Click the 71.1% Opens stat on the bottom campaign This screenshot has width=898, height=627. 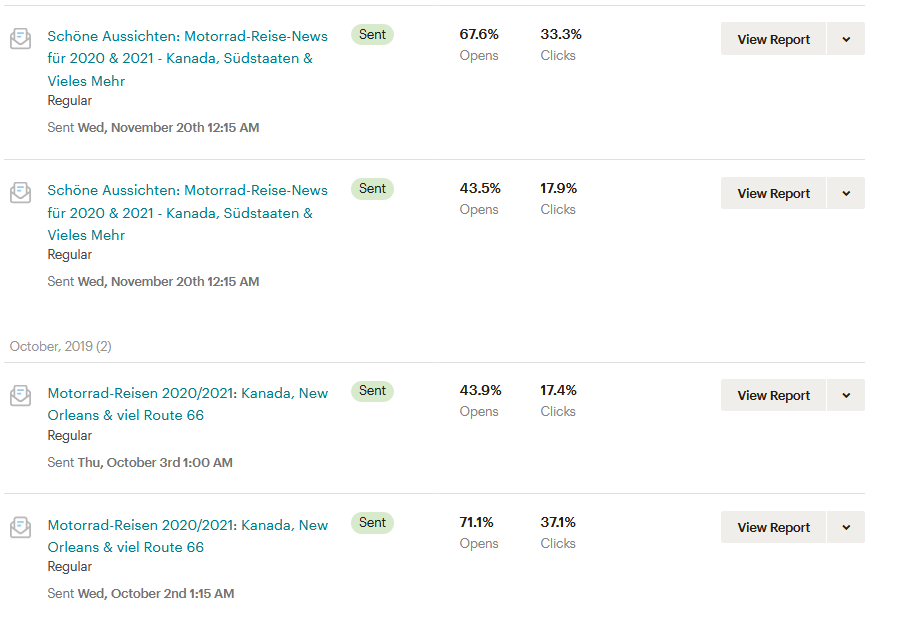coord(478,521)
